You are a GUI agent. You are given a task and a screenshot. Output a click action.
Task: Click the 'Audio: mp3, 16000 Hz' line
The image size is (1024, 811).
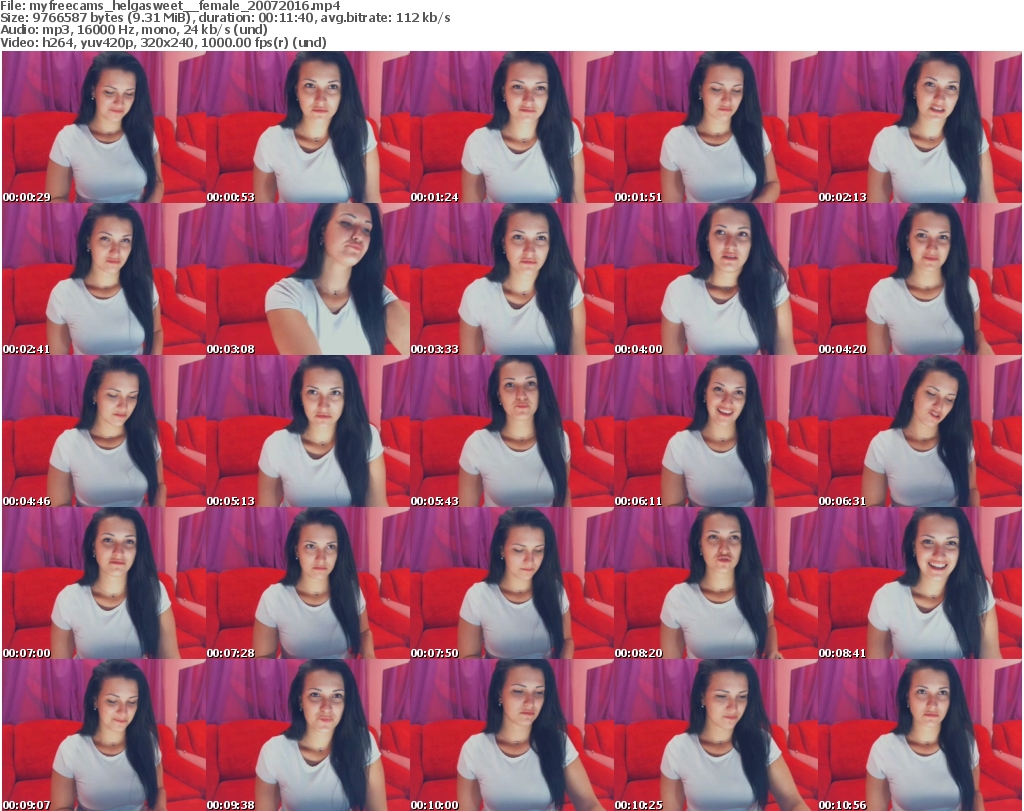(134, 30)
